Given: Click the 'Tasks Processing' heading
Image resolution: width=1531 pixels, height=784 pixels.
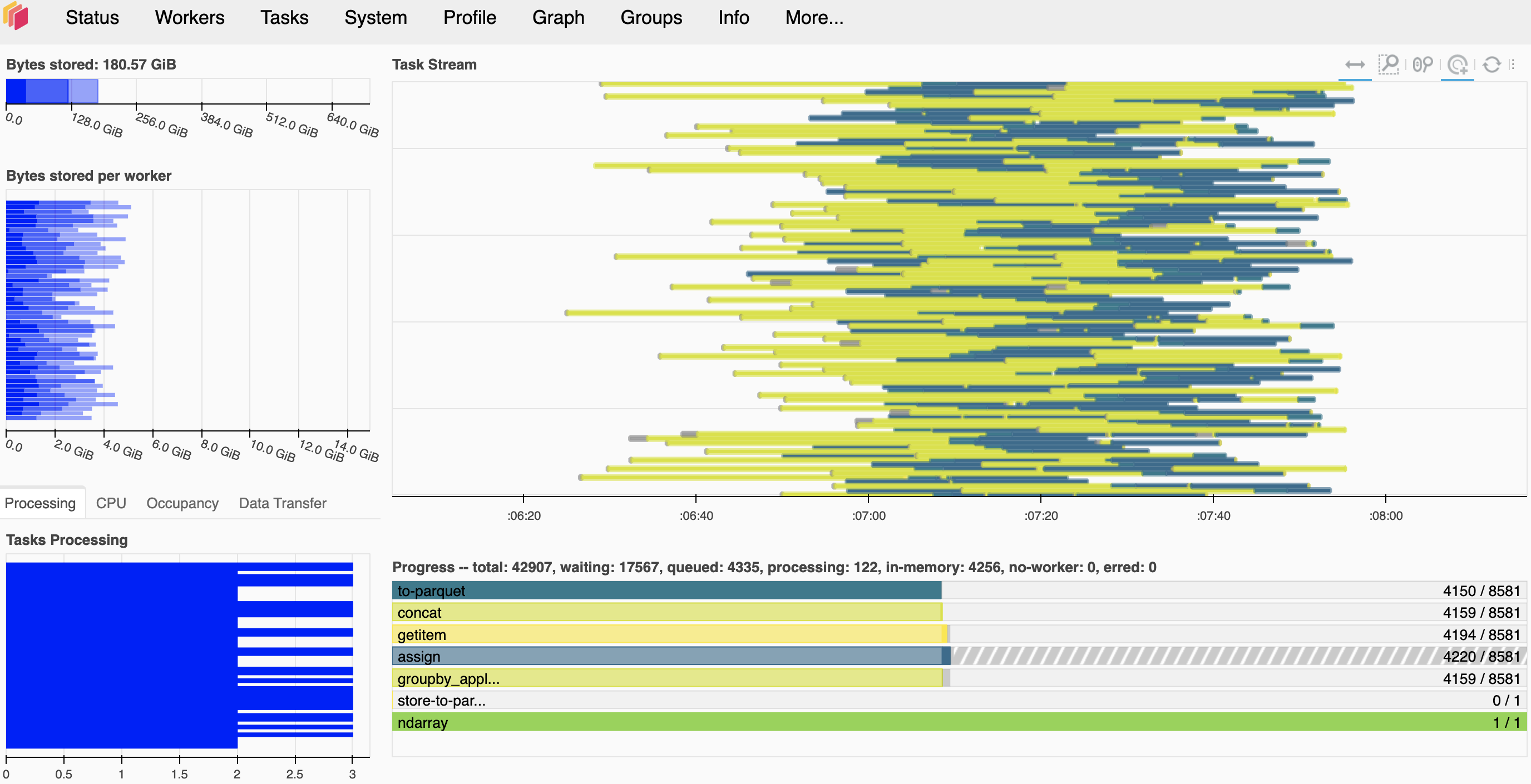Looking at the screenshot, I should [67, 540].
